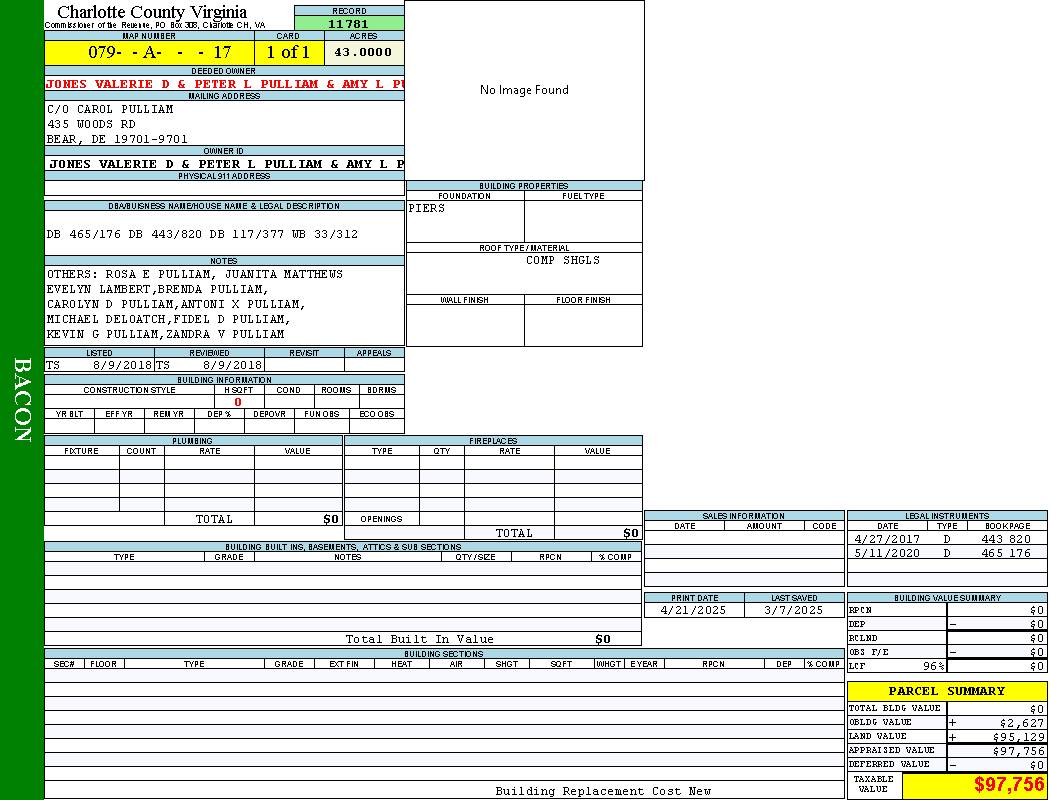Click the record number 11781 field
Screen dimensions: 1050x800
(349, 24)
